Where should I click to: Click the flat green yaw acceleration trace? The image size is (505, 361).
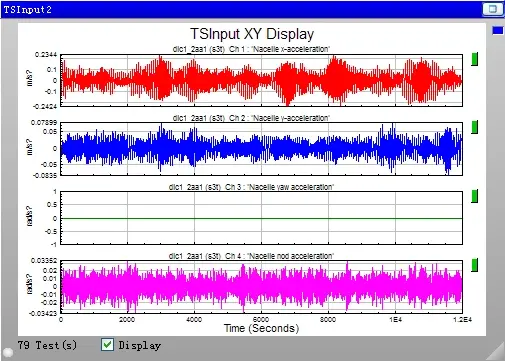coord(261,218)
